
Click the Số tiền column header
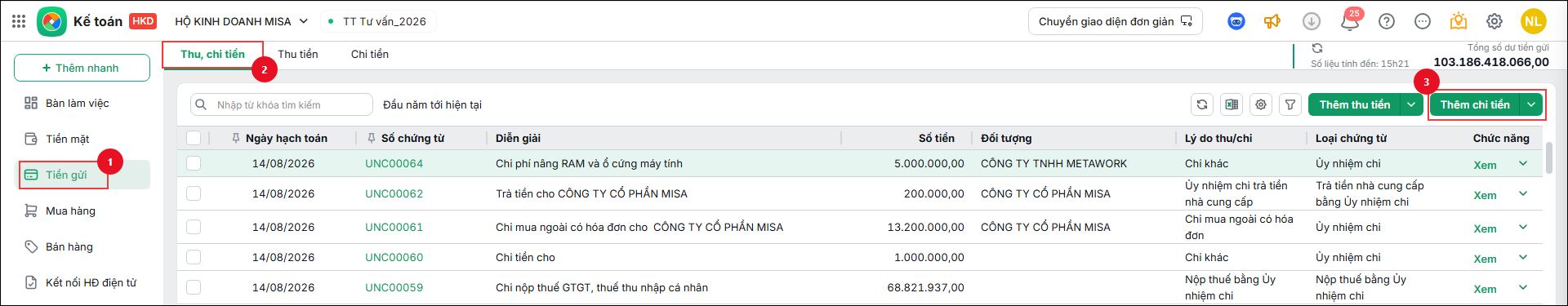point(936,138)
